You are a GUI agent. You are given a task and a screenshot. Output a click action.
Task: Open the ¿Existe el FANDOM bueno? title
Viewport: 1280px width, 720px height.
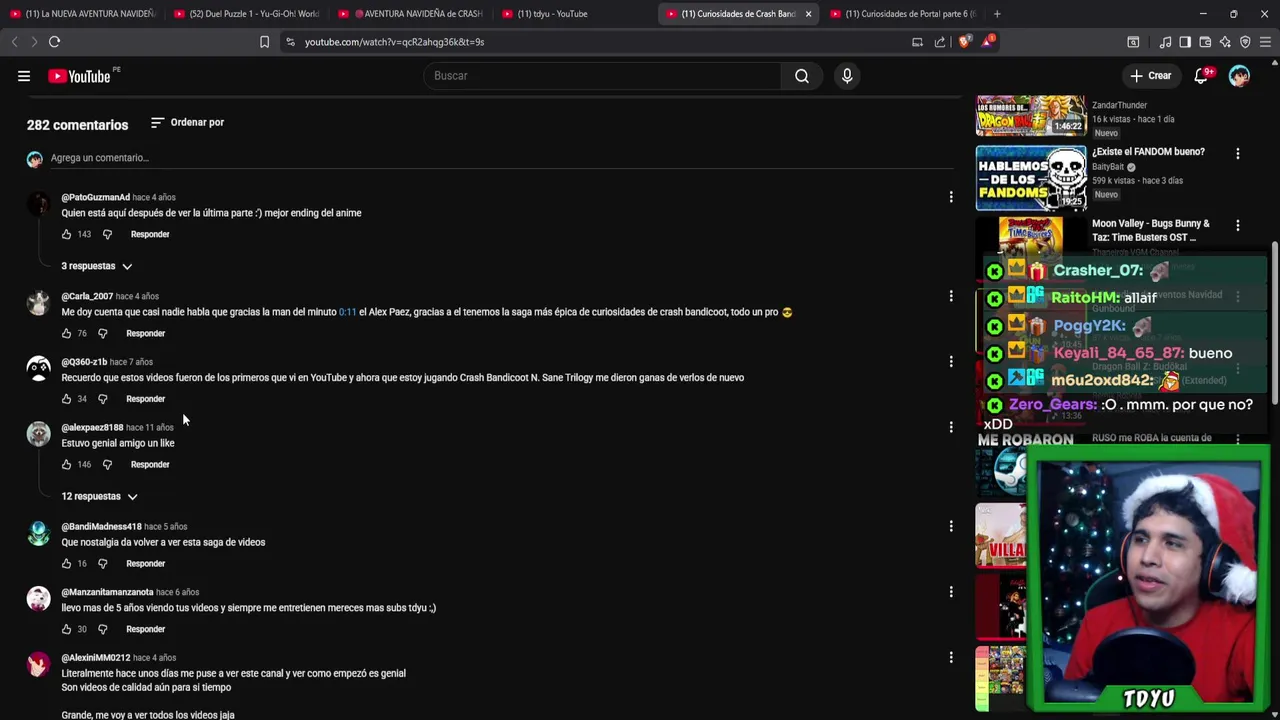pyautogui.click(x=1148, y=152)
